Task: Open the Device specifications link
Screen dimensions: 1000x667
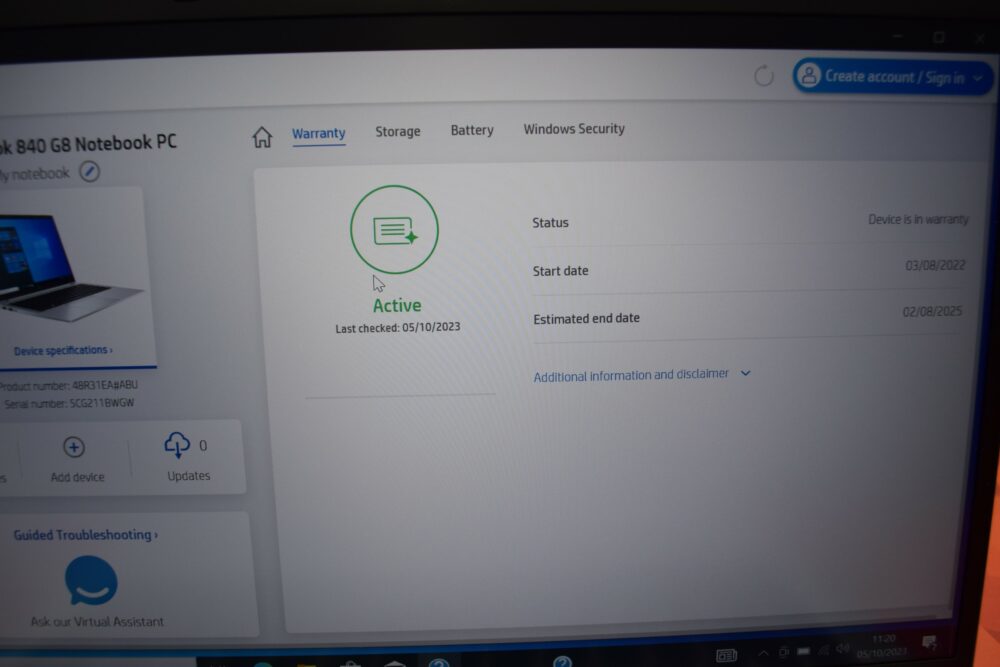Action: (x=63, y=350)
